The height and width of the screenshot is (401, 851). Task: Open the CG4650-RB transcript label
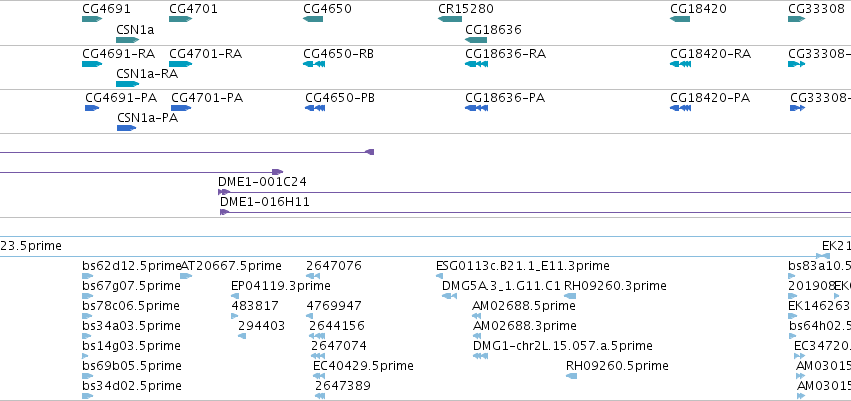click(x=339, y=54)
